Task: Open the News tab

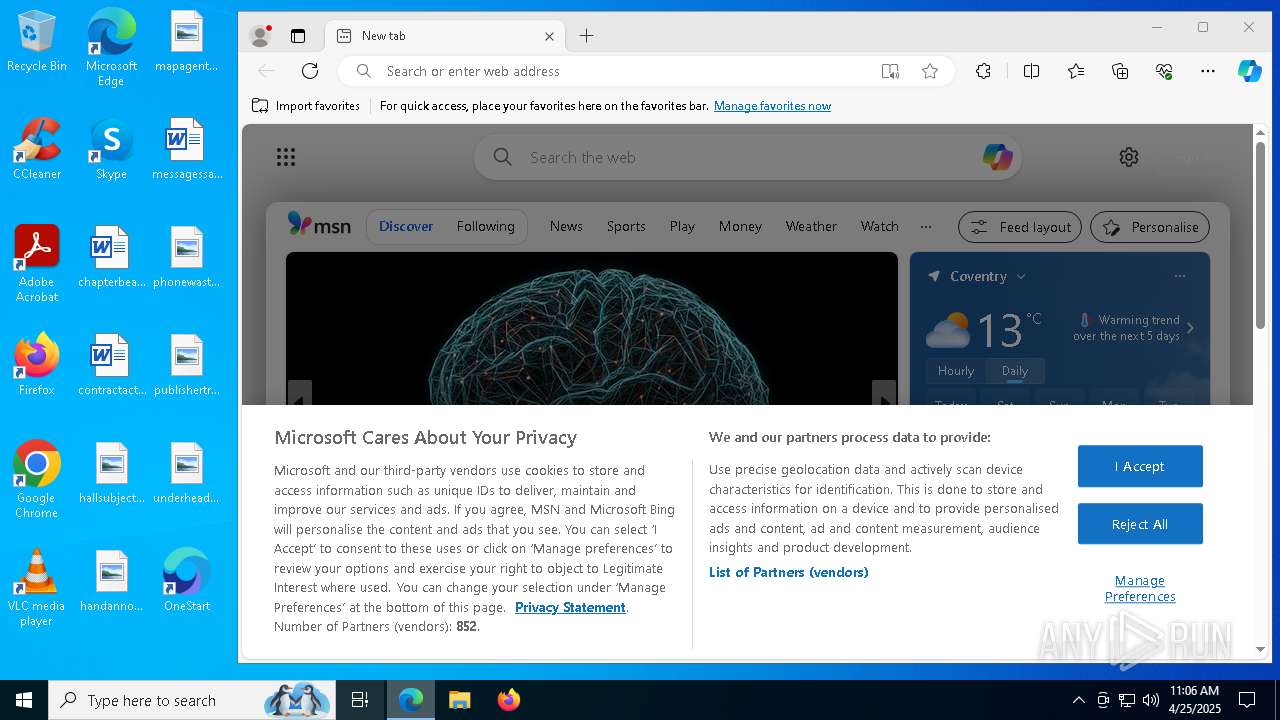Action: pos(566,226)
